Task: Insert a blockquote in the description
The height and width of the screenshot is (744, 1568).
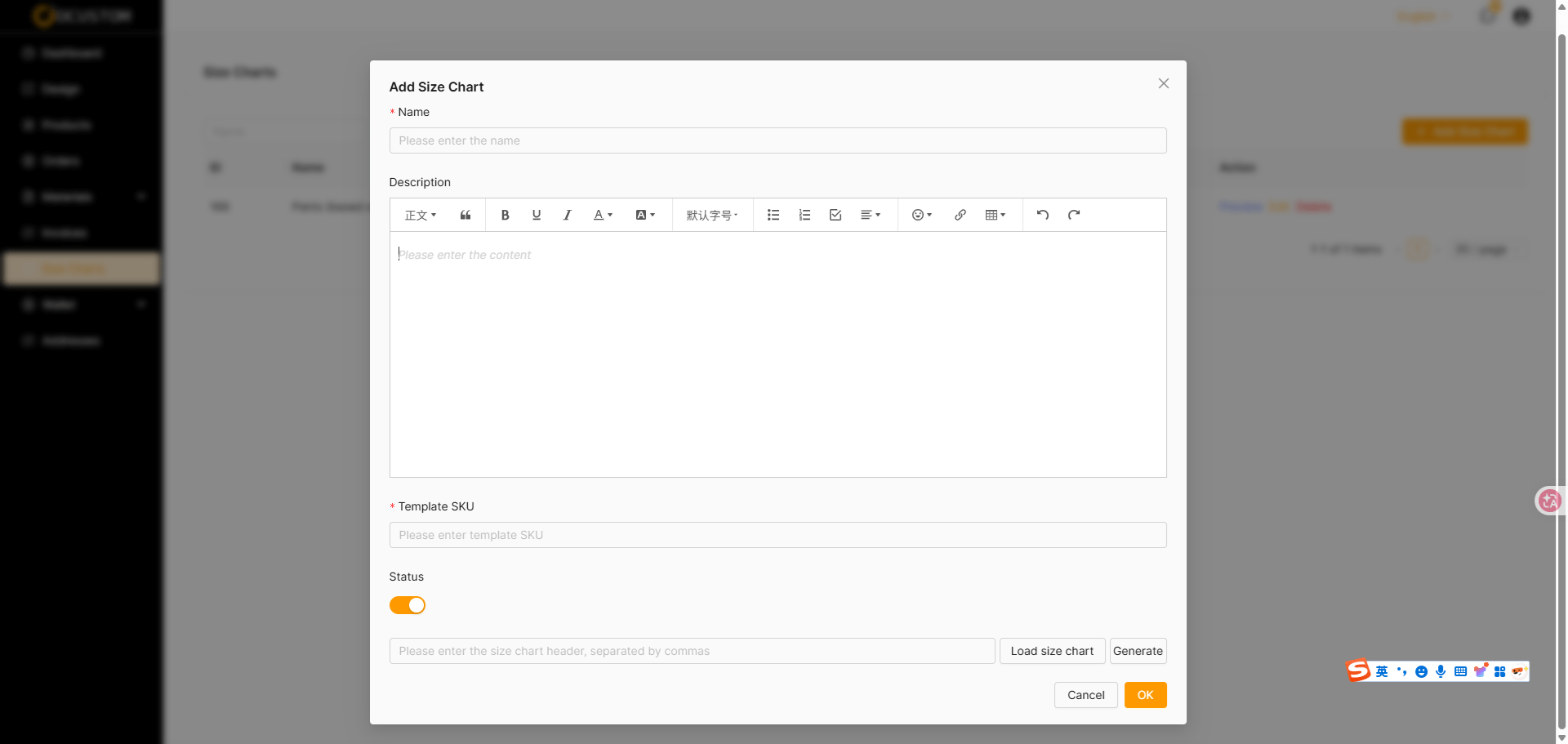Action: pos(465,215)
